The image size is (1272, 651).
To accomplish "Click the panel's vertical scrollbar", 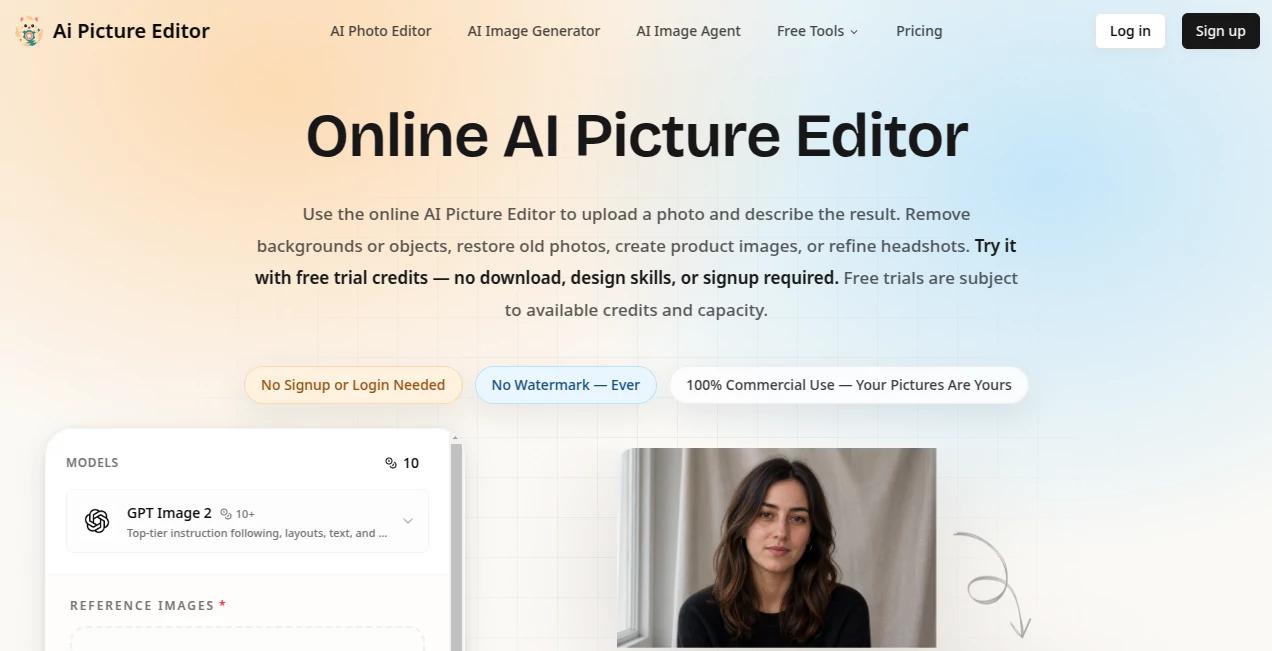I will (x=457, y=545).
